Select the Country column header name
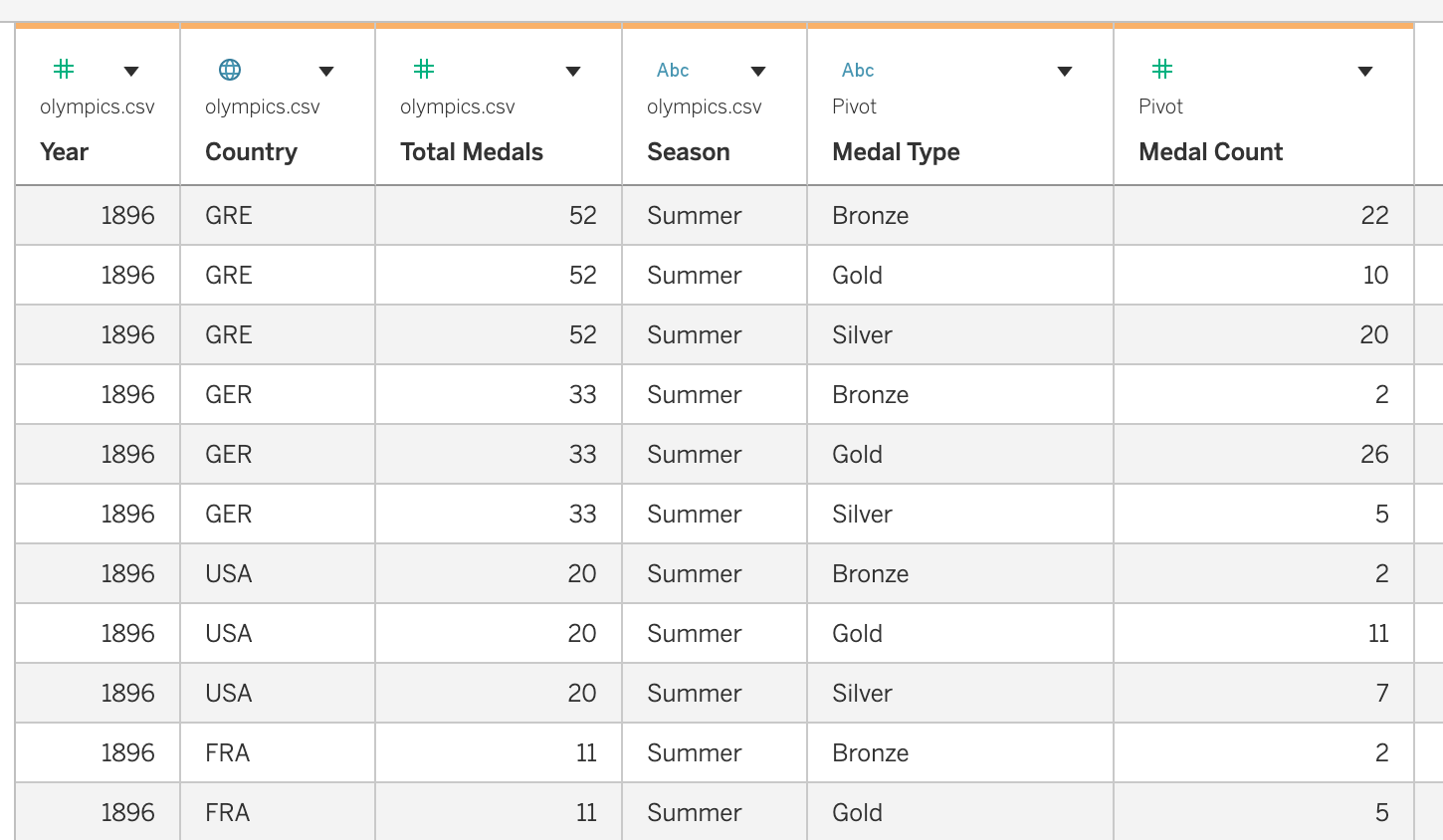1443x840 pixels. click(251, 152)
